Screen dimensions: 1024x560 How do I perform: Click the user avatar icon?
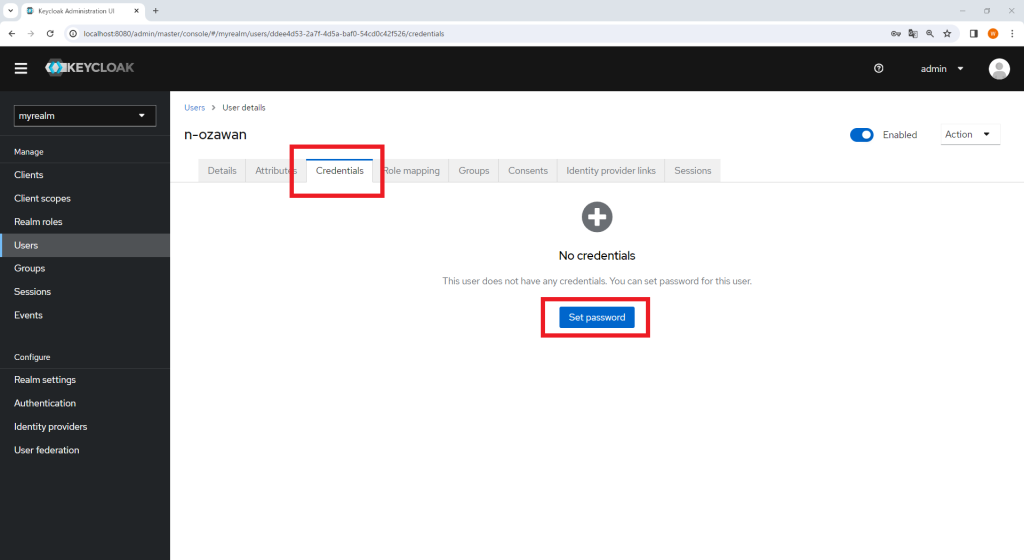click(999, 69)
